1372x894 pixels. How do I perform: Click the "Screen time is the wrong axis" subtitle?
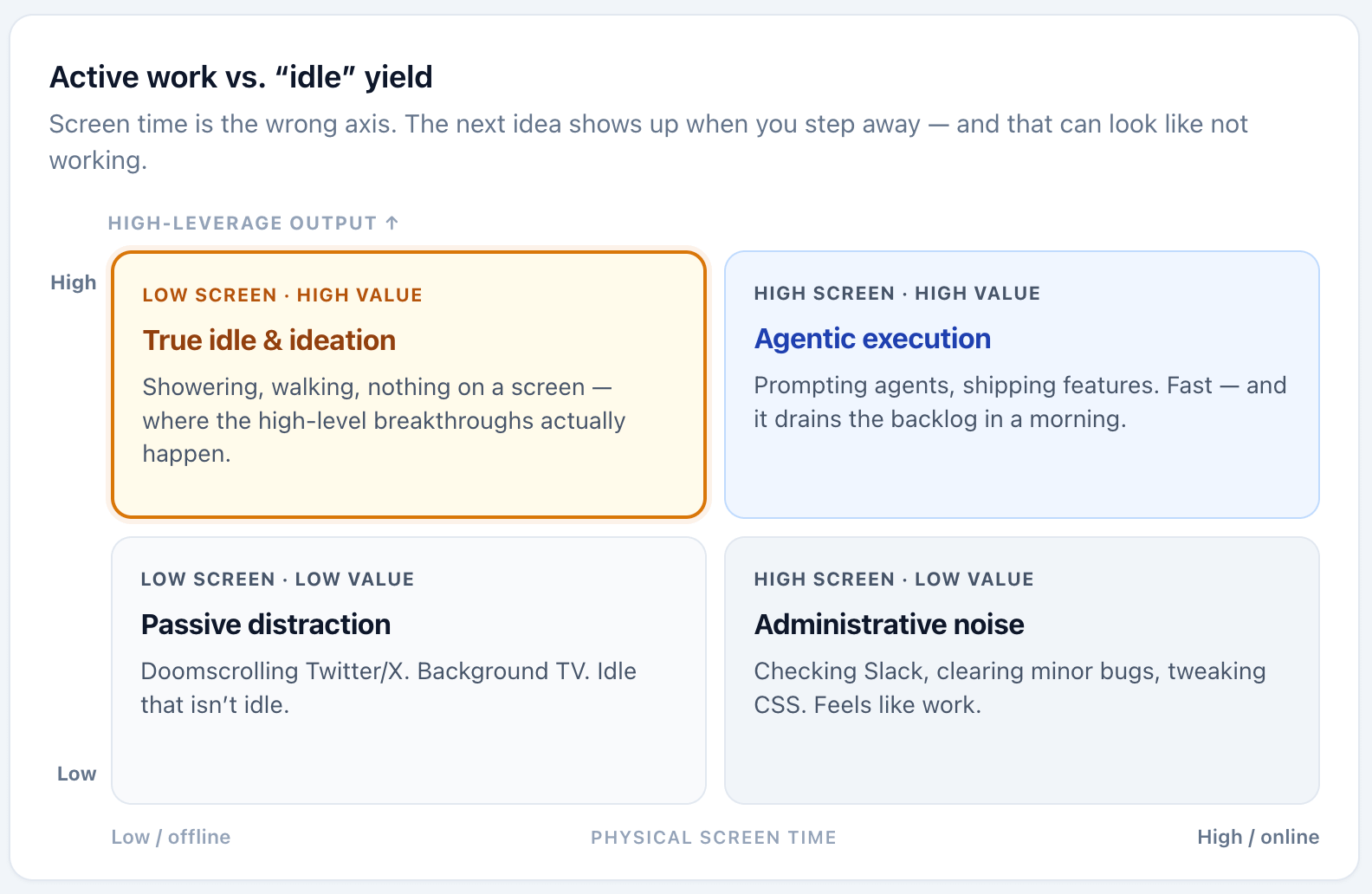click(648, 142)
